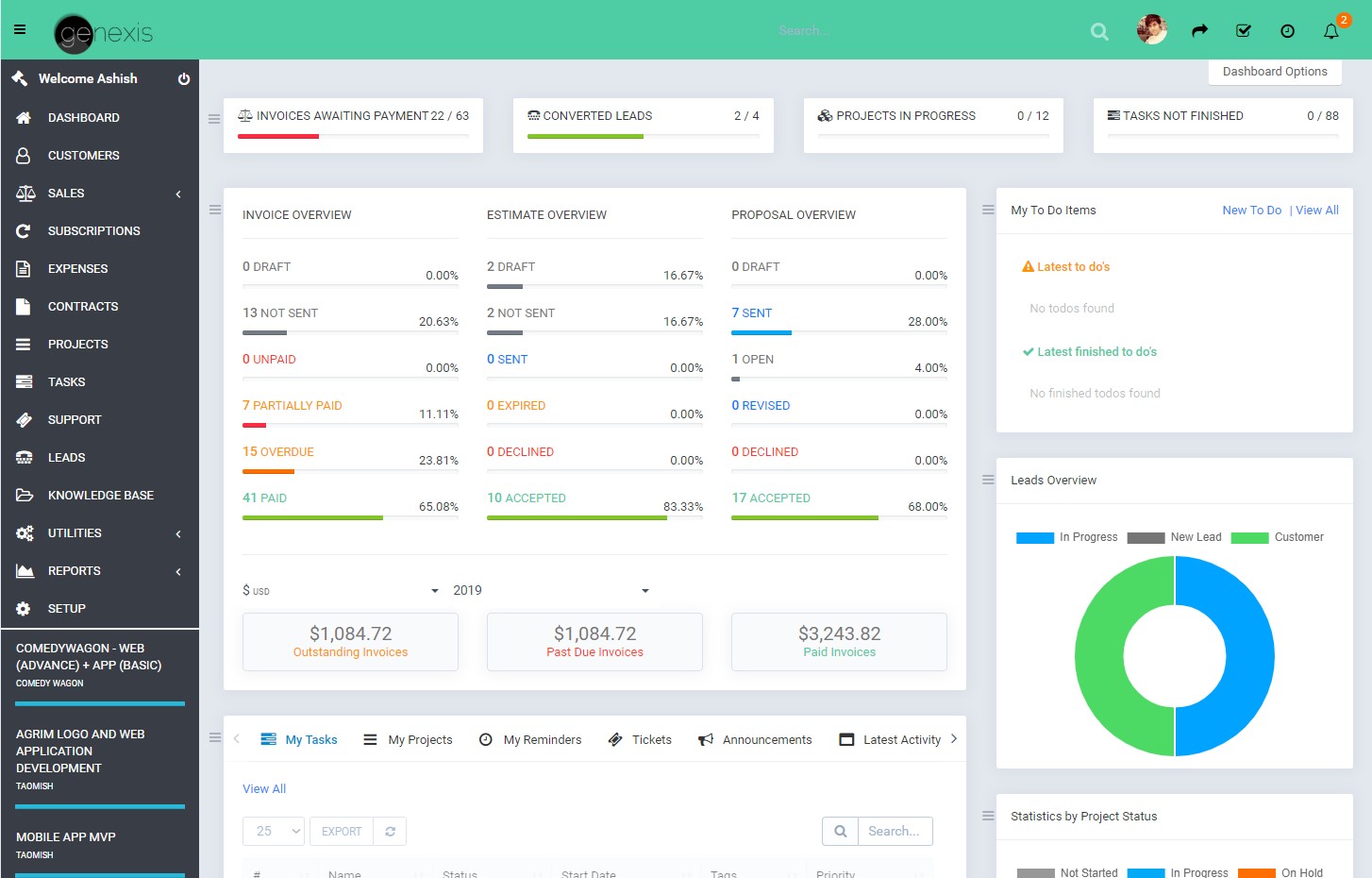Toggle the New Lead legend item
Screen dimensions: 1372x878
(x=1175, y=537)
